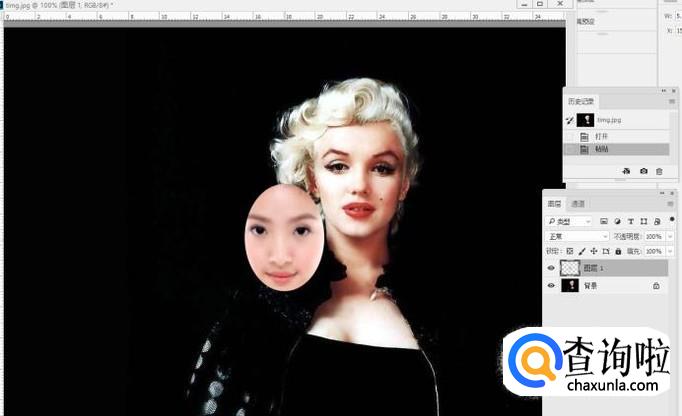Create new document from current history state
This screenshot has height=416, width=682.
[x=626, y=171]
